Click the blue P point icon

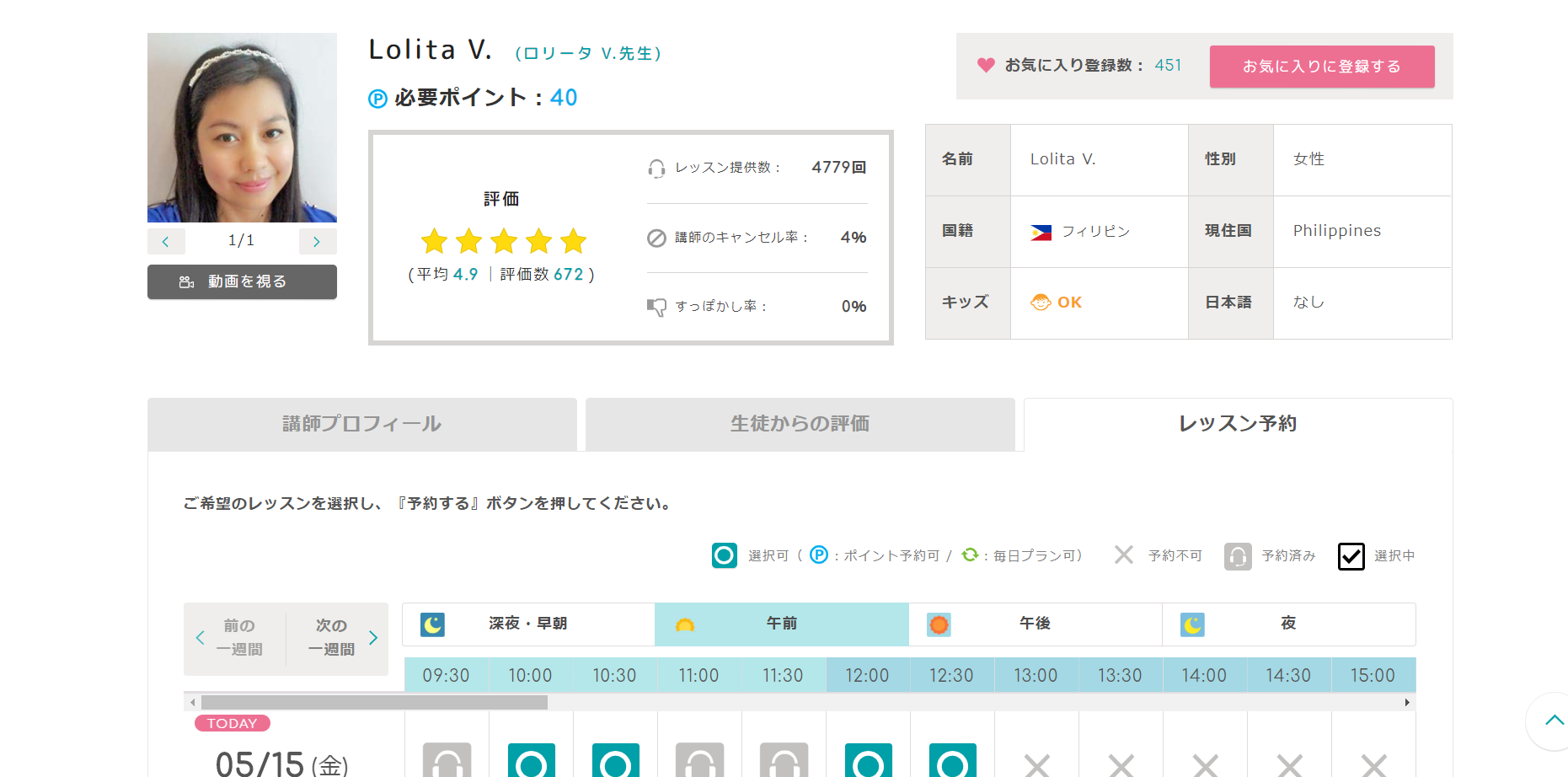(377, 99)
